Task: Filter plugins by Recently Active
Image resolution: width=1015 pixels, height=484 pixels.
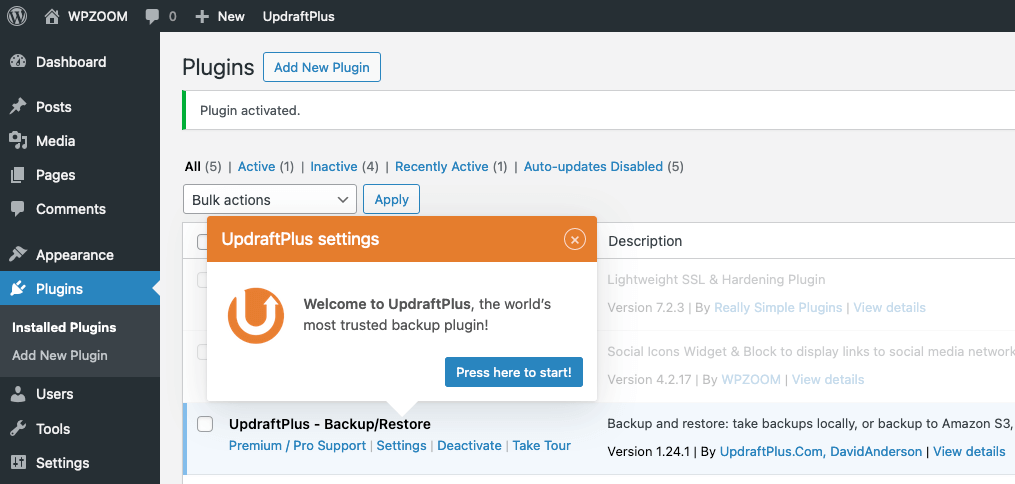Action: coord(441,166)
